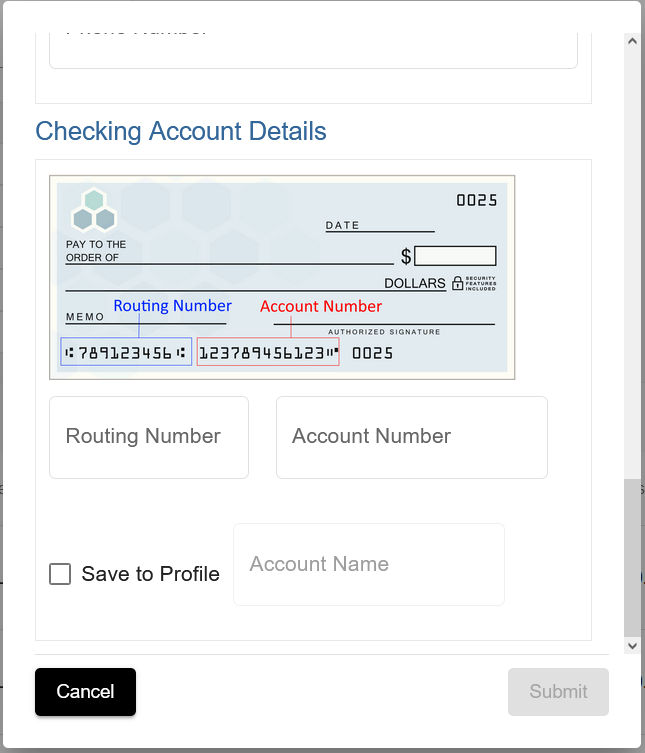Click the scrollbar up arrow
Image resolution: width=645 pixels, height=753 pixels.
(x=632, y=41)
